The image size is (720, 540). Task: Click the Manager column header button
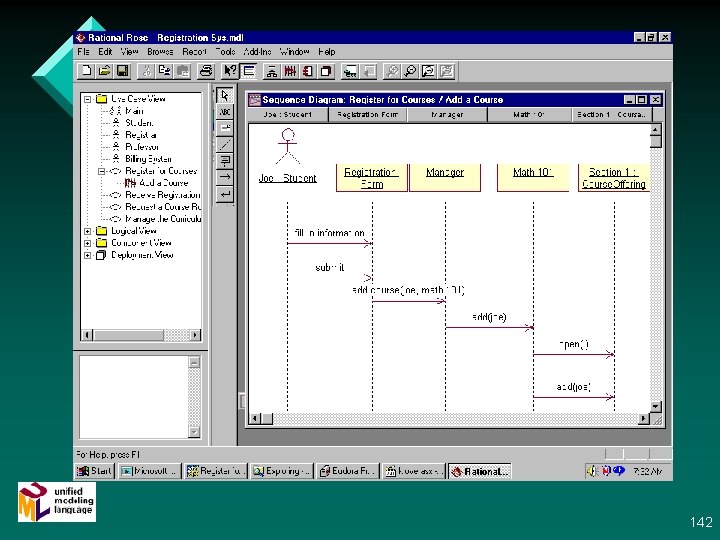(447, 115)
